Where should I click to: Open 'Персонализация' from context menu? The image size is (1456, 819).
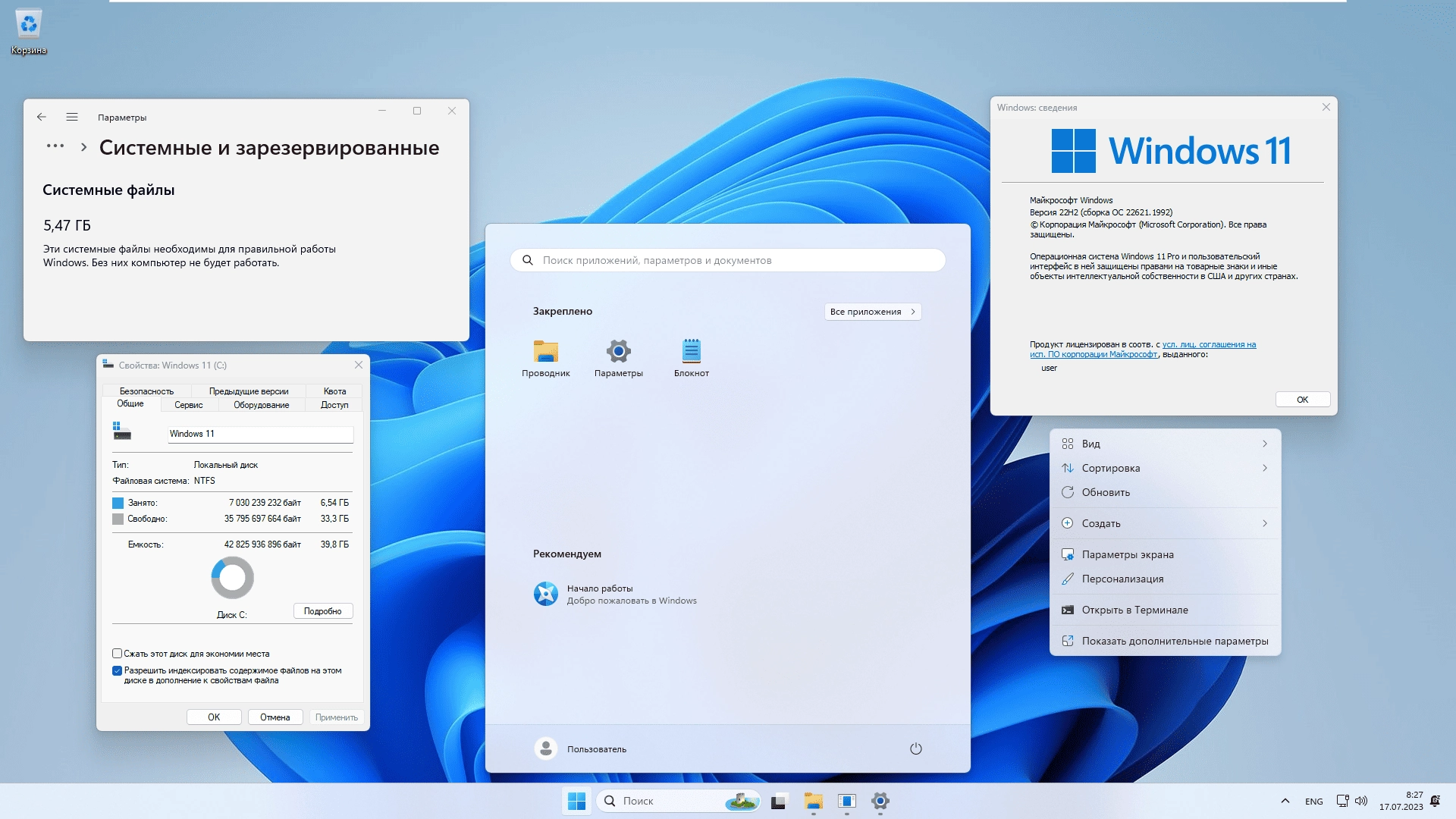pos(1166,579)
